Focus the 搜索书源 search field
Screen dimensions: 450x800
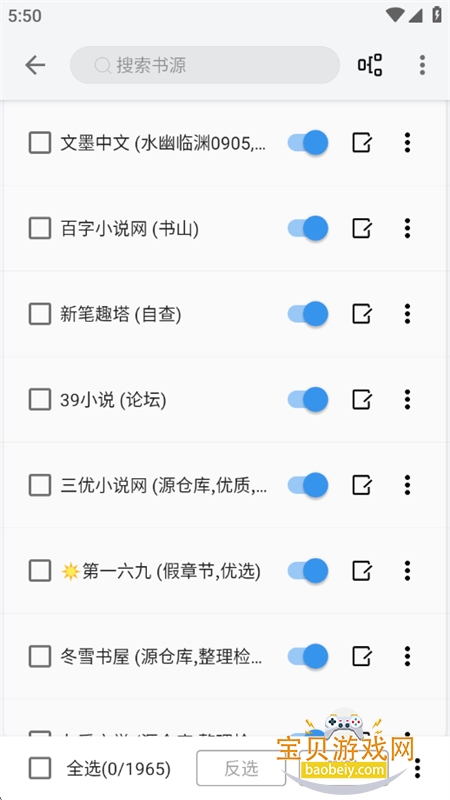coord(205,65)
